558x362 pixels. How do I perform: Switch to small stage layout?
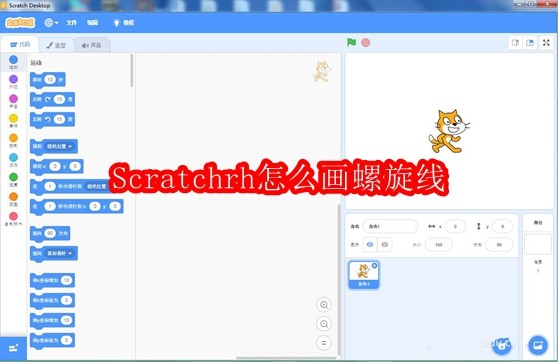tap(515, 43)
